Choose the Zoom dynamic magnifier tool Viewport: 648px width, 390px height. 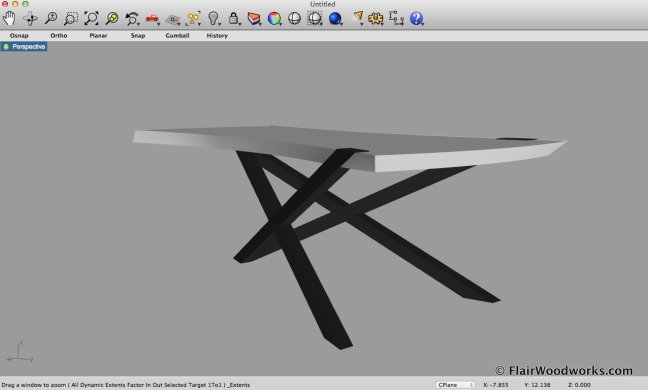pyautogui.click(x=51, y=18)
